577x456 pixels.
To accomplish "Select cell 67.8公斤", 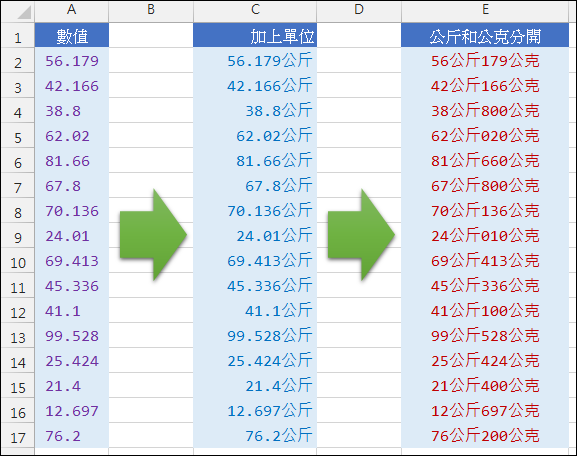I will pos(255,185).
